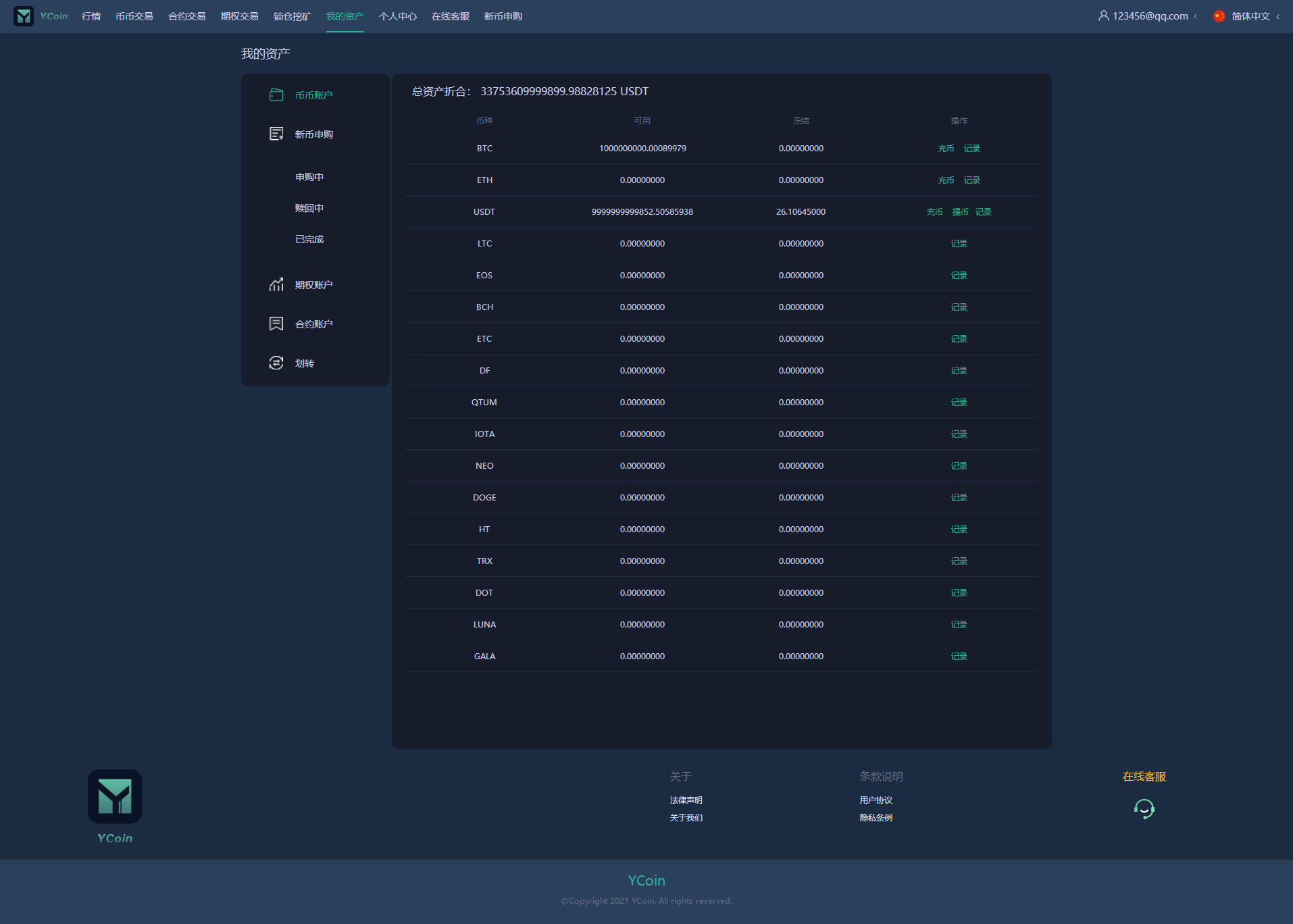Click the 期权账户 chart icon
The image size is (1293, 924).
click(x=276, y=284)
